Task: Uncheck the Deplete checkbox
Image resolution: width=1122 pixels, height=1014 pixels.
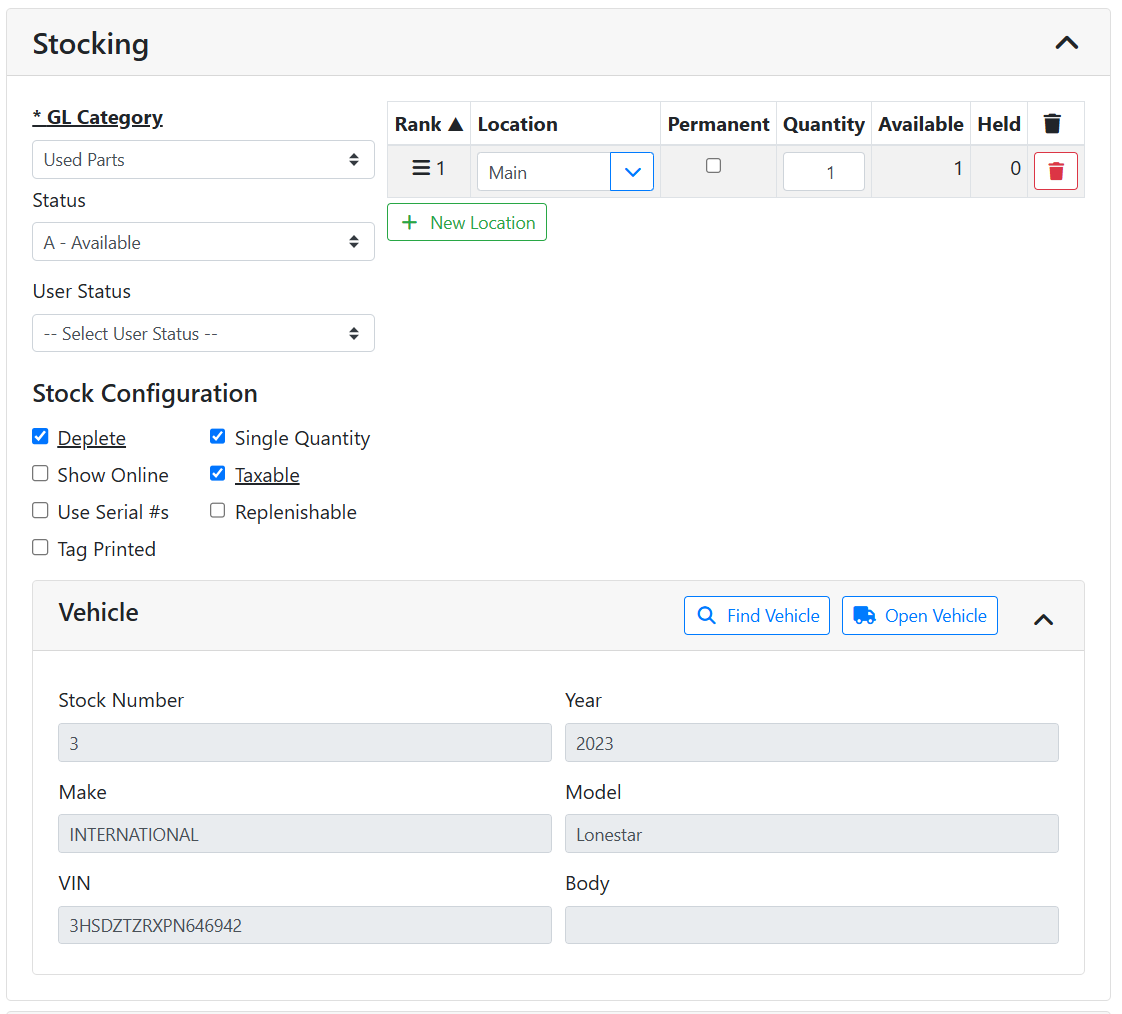Action: tap(40, 437)
